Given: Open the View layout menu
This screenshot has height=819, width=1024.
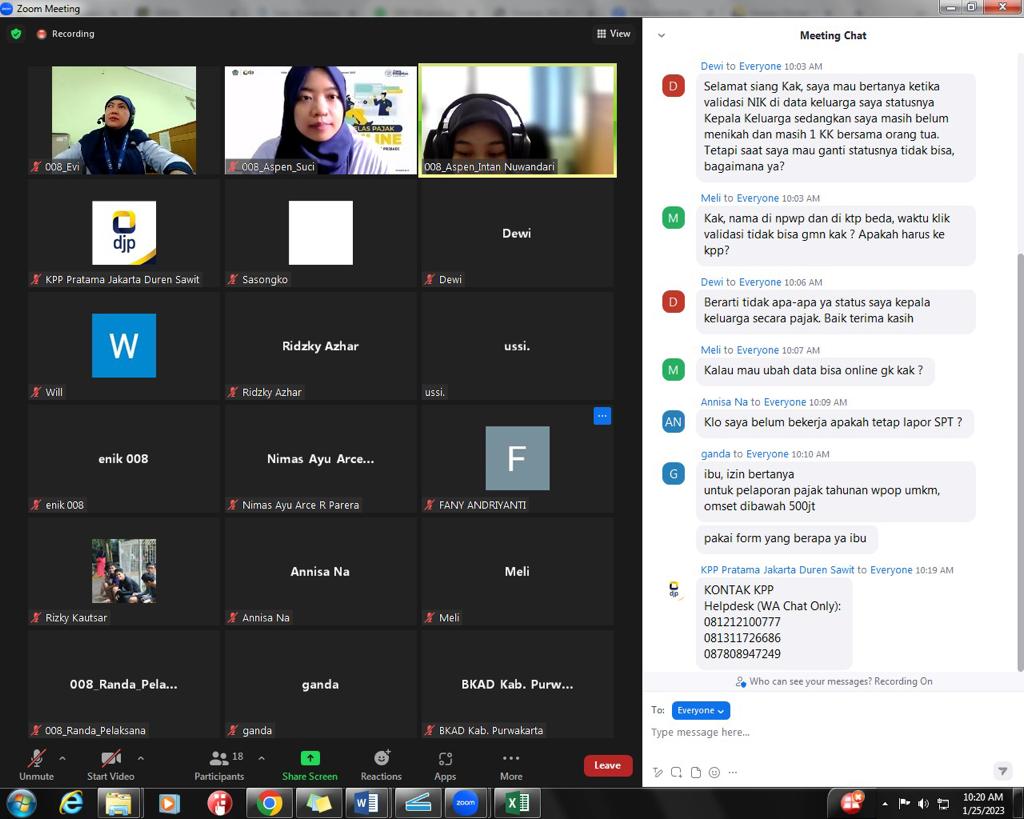Looking at the screenshot, I should pyautogui.click(x=613, y=34).
